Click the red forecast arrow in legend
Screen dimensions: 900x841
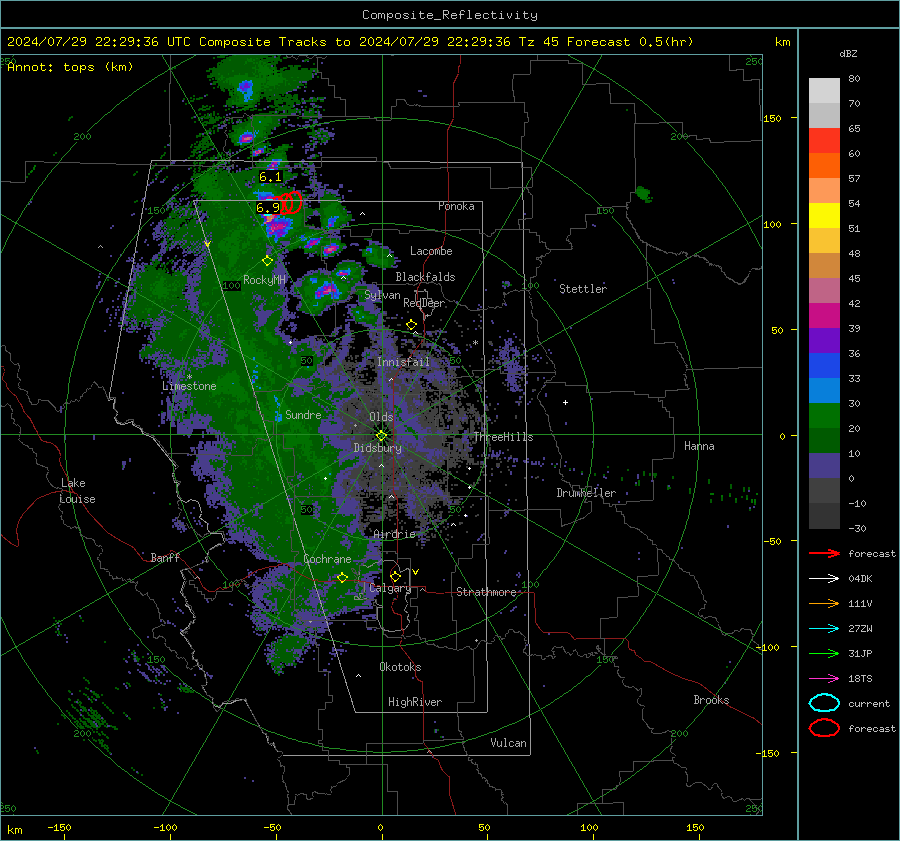point(824,553)
